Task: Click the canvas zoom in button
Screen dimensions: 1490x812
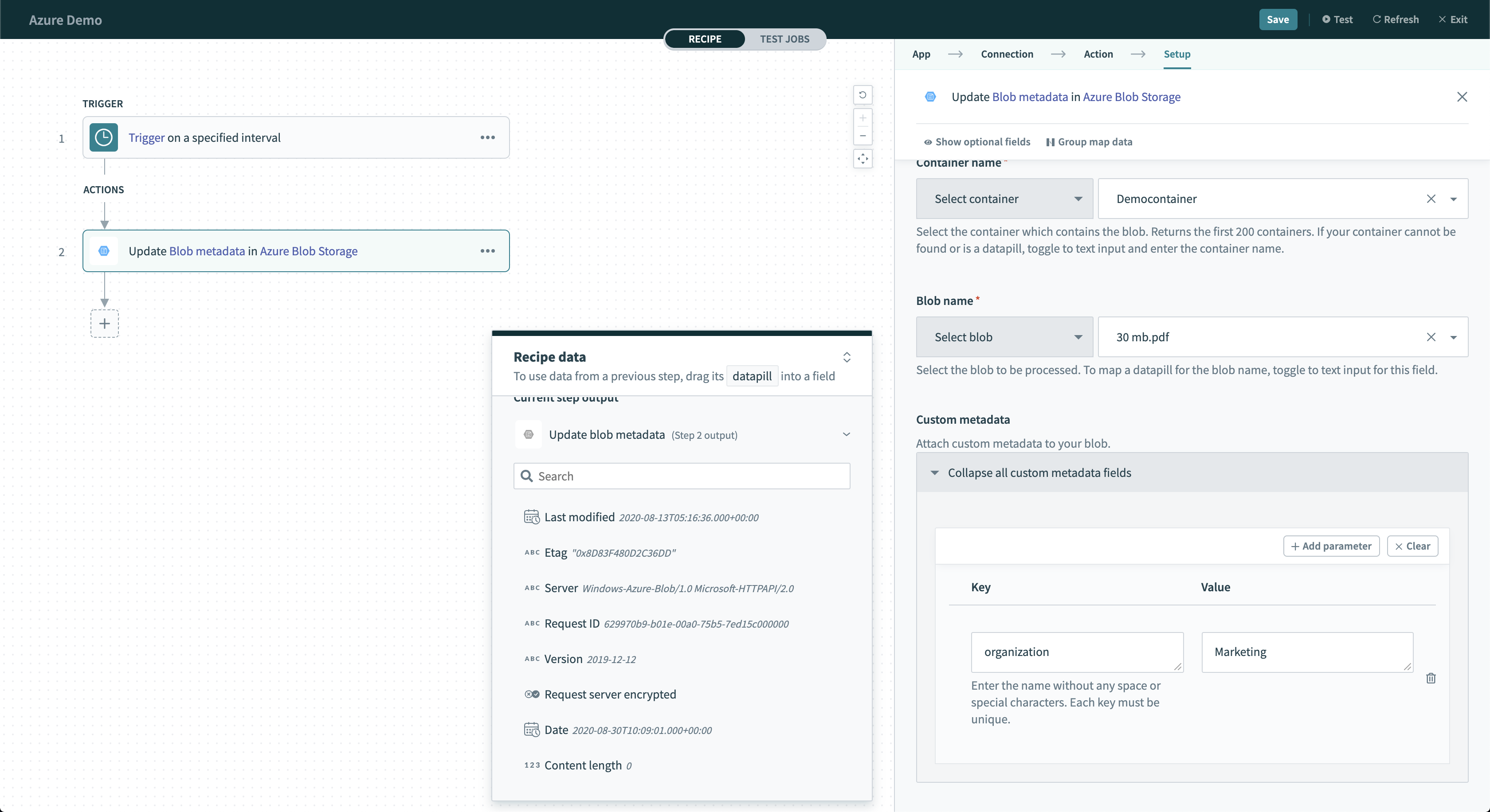Action: [x=863, y=118]
